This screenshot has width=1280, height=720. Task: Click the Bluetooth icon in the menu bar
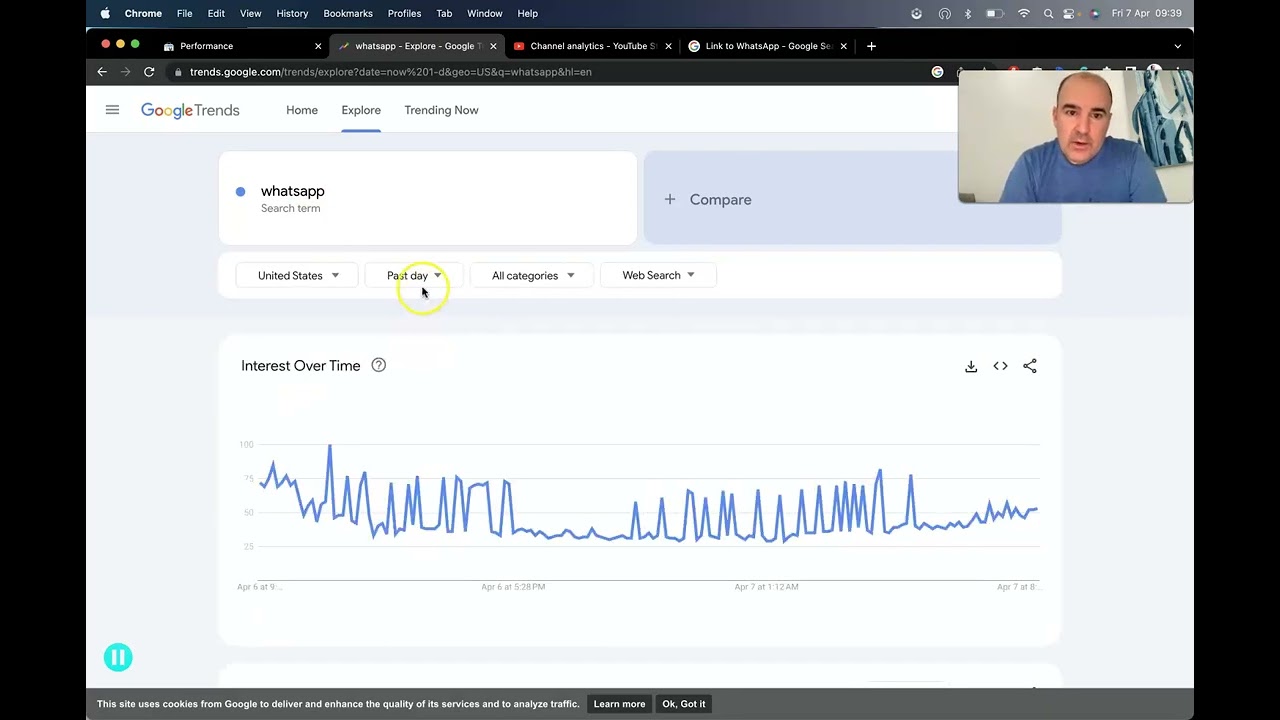pos(968,13)
